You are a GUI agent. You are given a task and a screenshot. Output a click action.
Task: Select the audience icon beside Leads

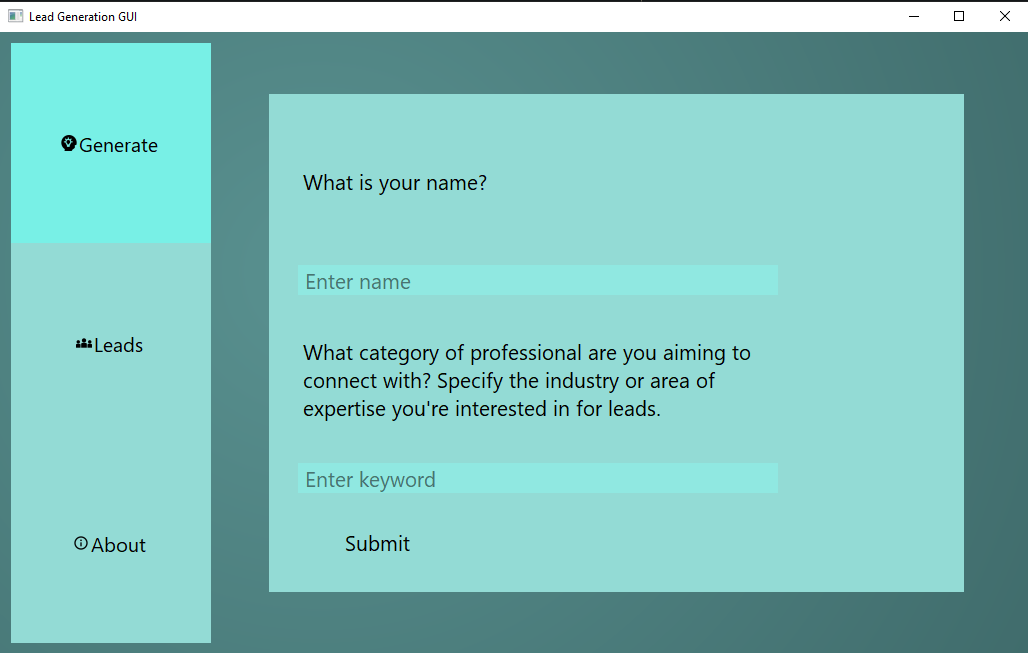[x=84, y=343]
